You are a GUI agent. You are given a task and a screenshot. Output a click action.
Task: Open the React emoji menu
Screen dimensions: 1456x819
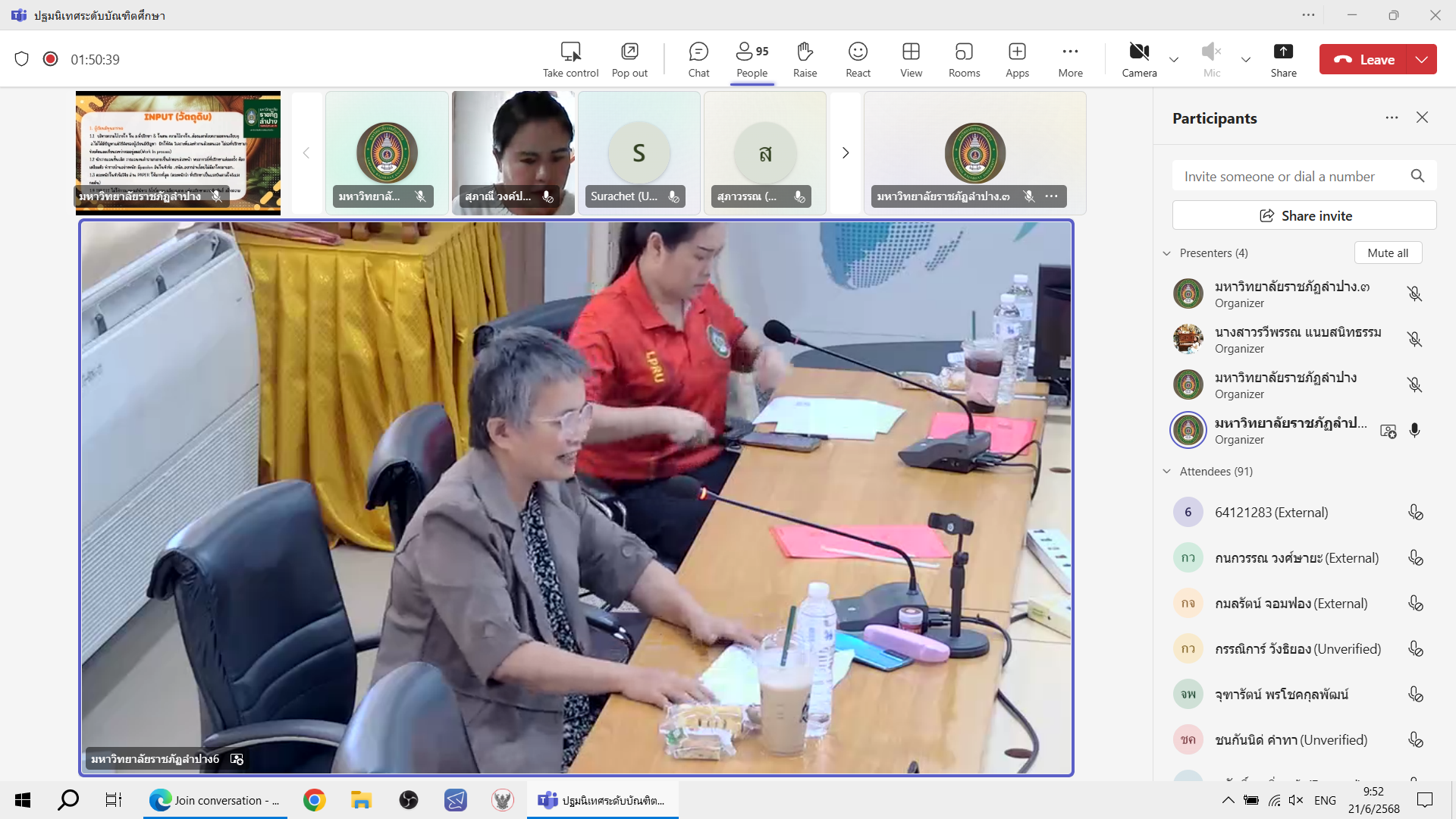858,59
